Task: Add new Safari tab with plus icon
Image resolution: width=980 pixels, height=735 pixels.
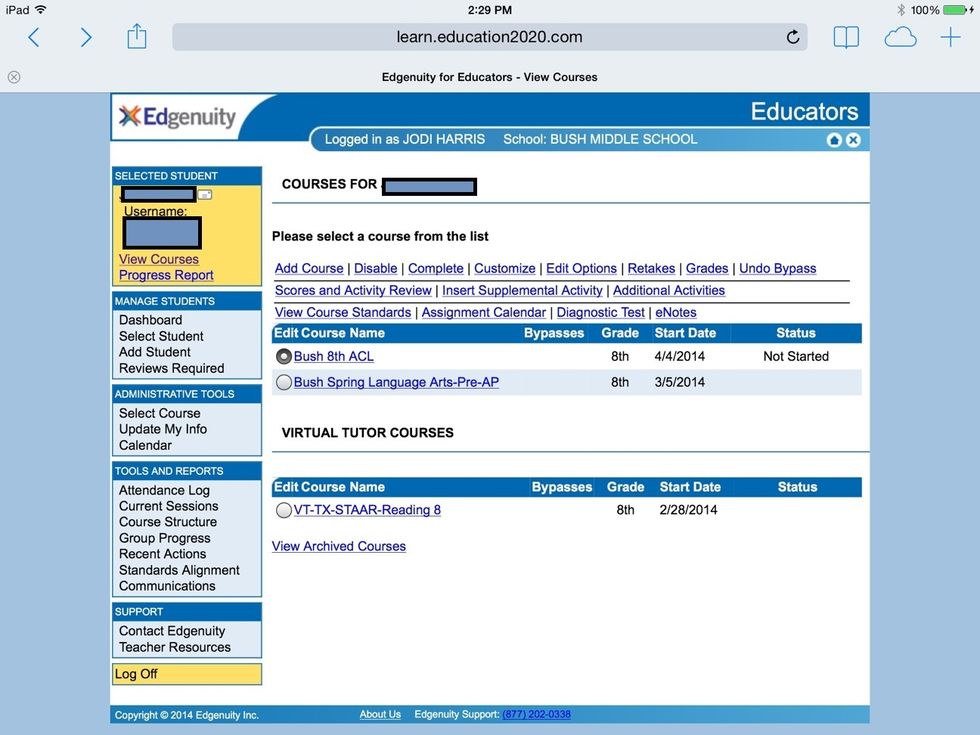Action: pos(950,38)
